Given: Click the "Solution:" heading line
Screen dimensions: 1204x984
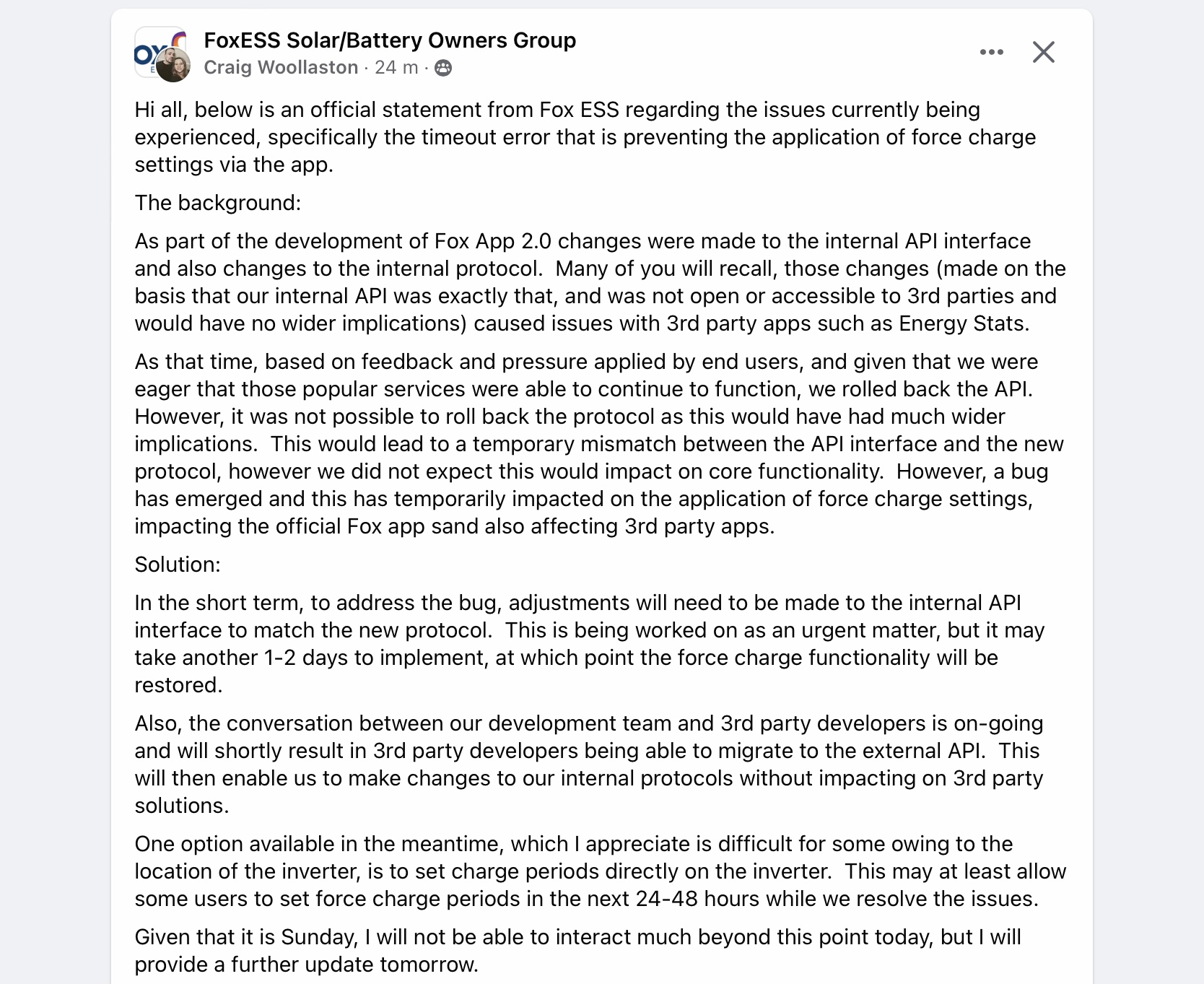Looking at the screenshot, I should (178, 565).
